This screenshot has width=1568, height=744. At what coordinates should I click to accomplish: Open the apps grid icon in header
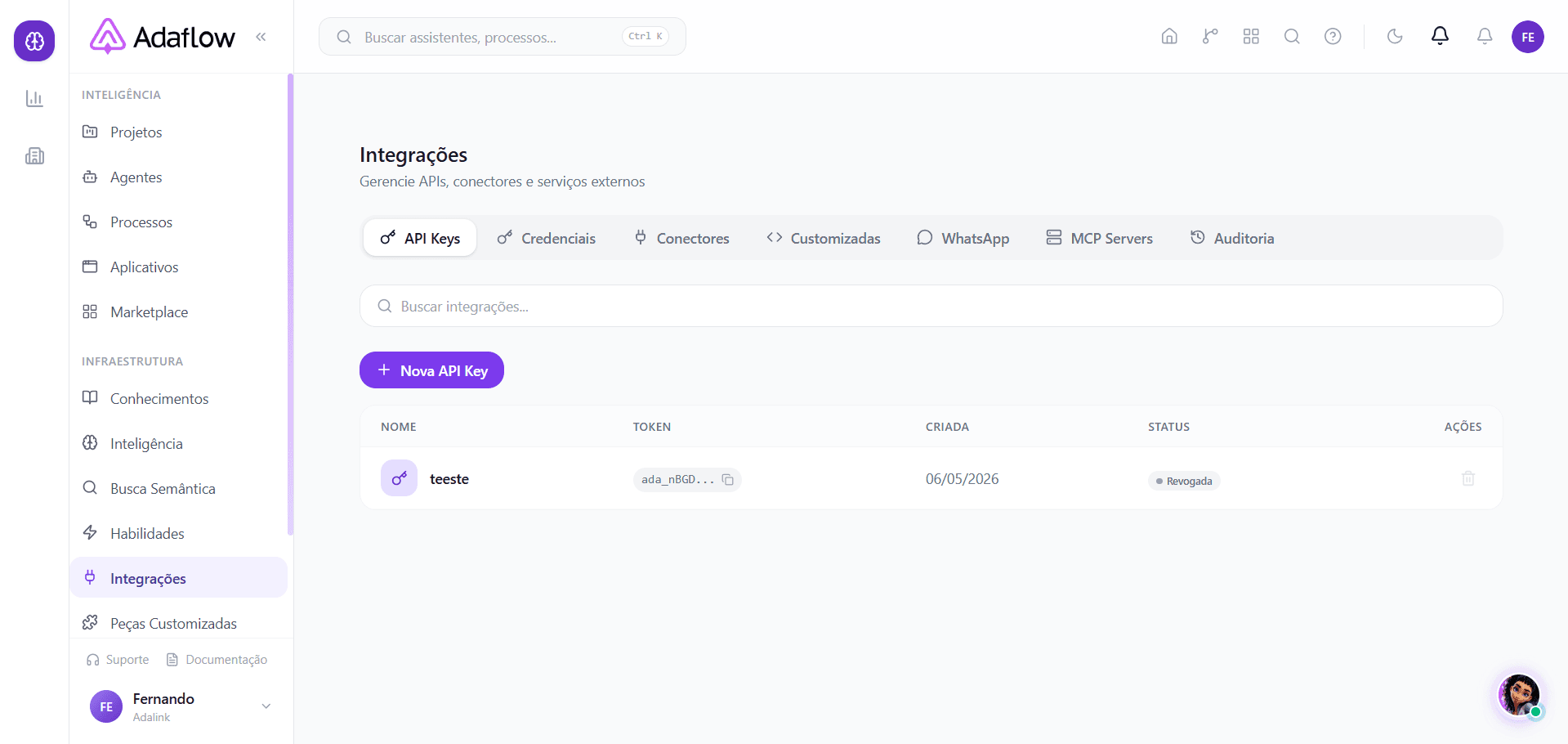click(x=1251, y=37)
